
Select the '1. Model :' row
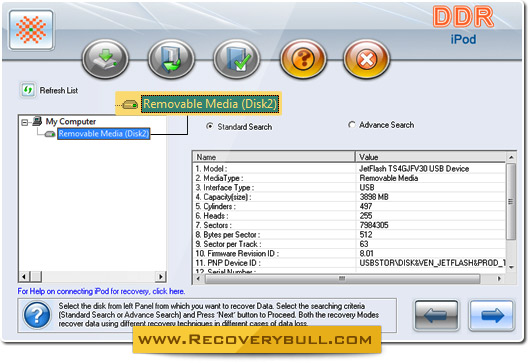coord(350,168)
